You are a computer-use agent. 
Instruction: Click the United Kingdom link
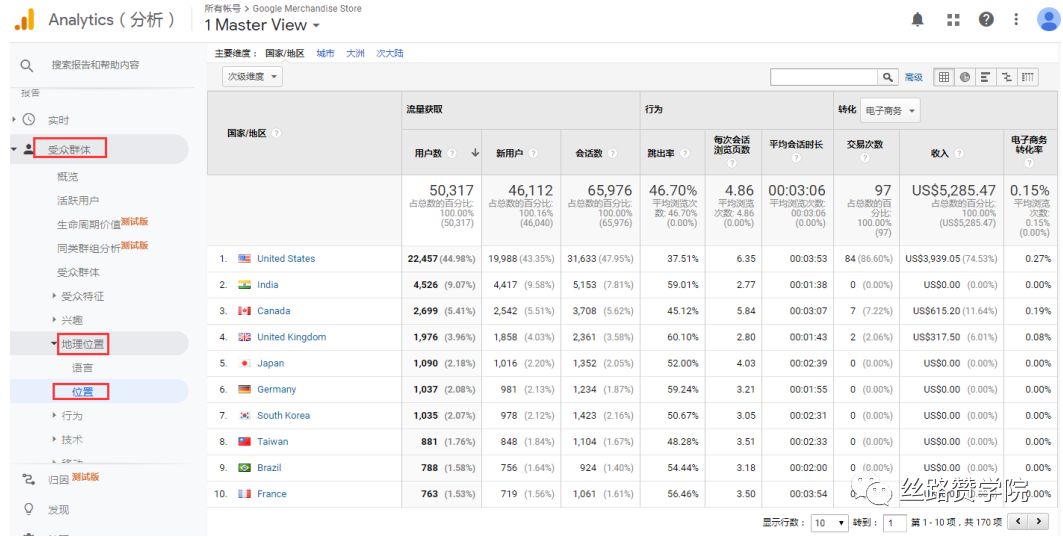tap(292, 337)
